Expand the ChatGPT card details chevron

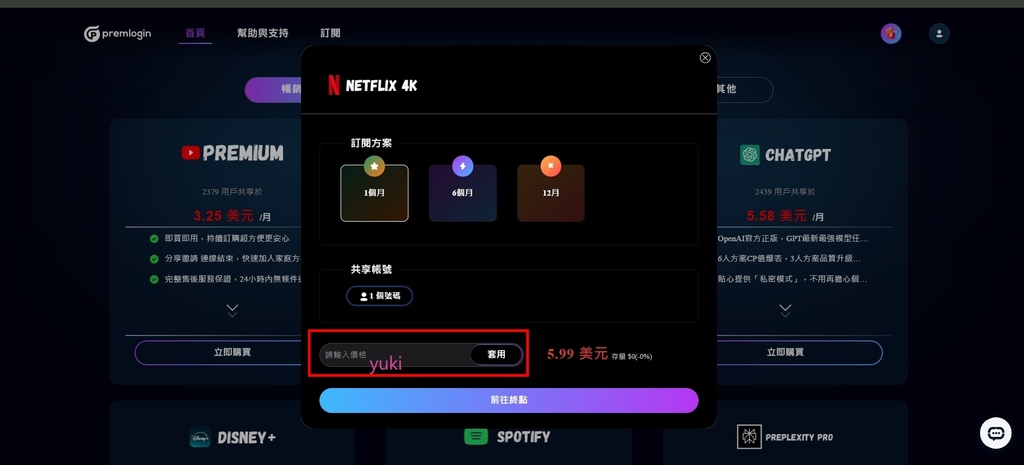(x=785, y=310)
